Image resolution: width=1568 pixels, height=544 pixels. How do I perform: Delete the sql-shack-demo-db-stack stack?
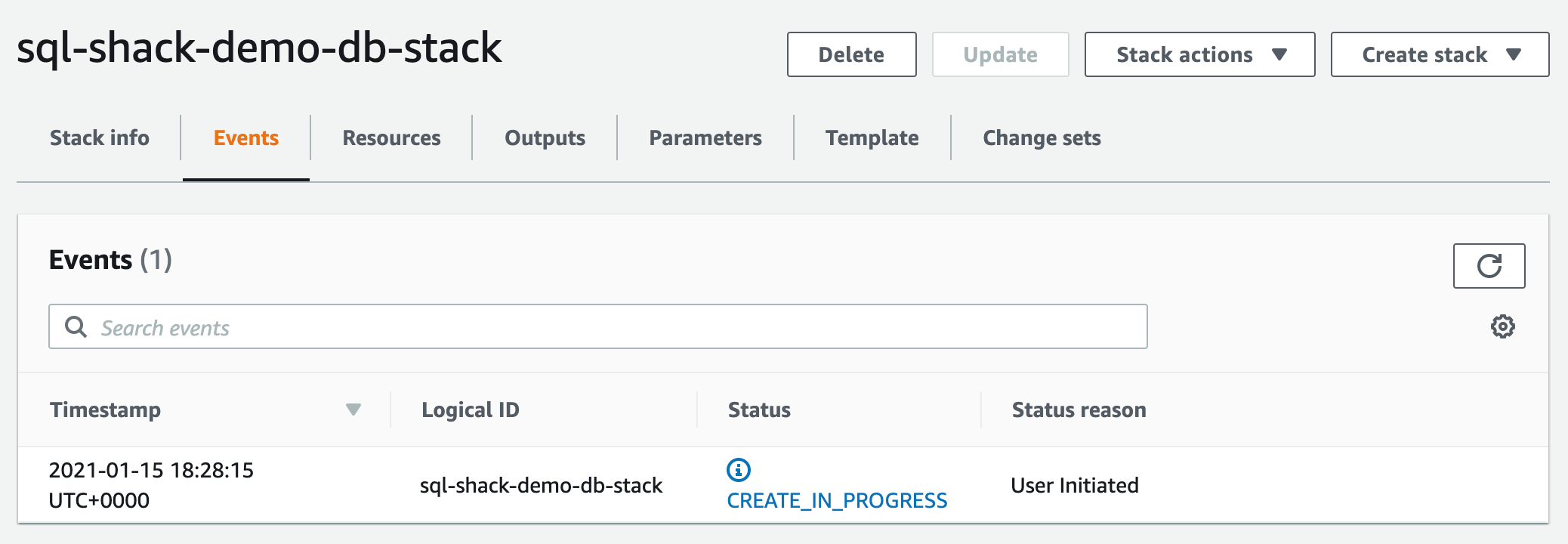click(851, 54)
